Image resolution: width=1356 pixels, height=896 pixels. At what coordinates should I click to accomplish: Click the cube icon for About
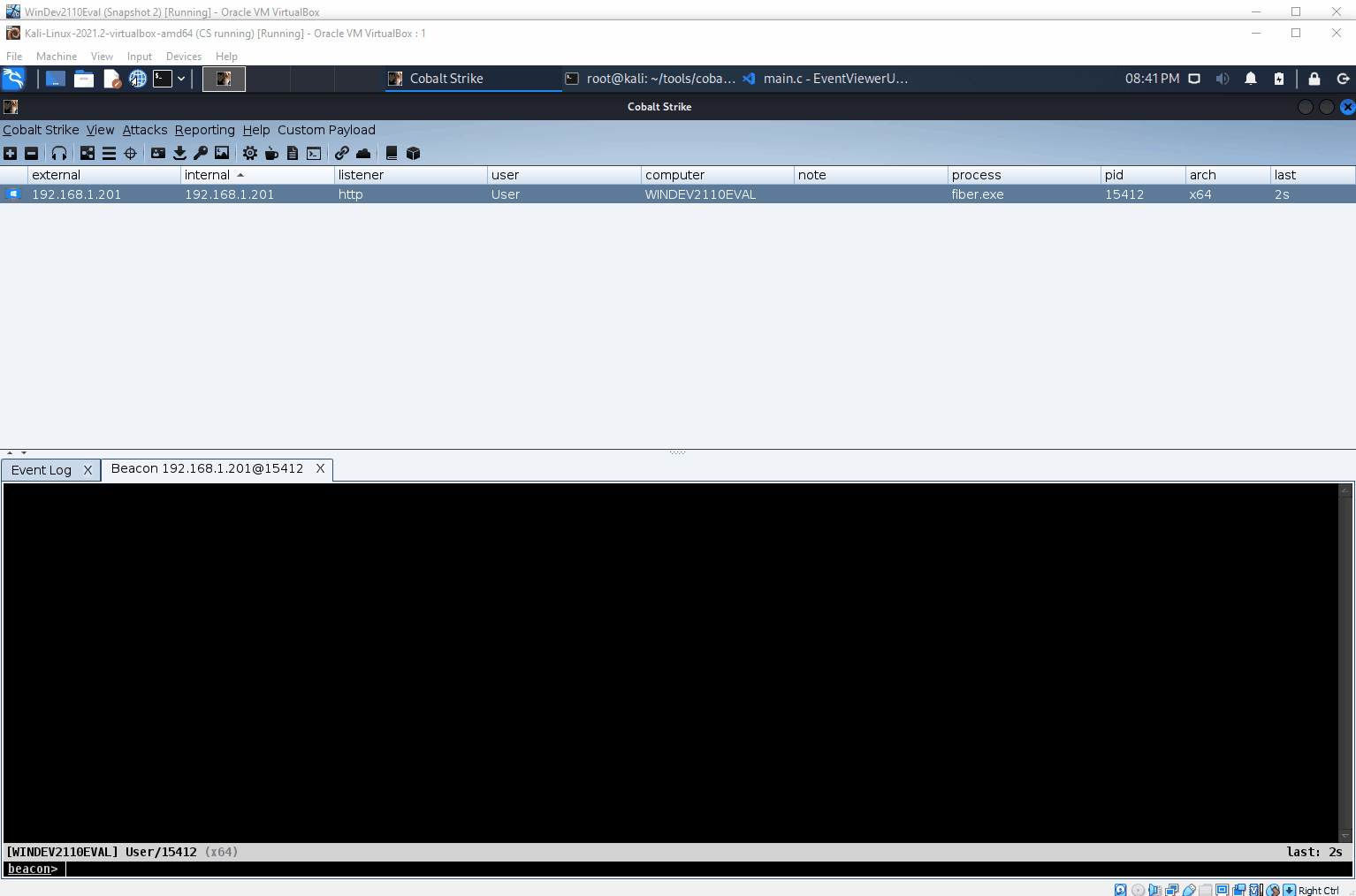[413, 153]
